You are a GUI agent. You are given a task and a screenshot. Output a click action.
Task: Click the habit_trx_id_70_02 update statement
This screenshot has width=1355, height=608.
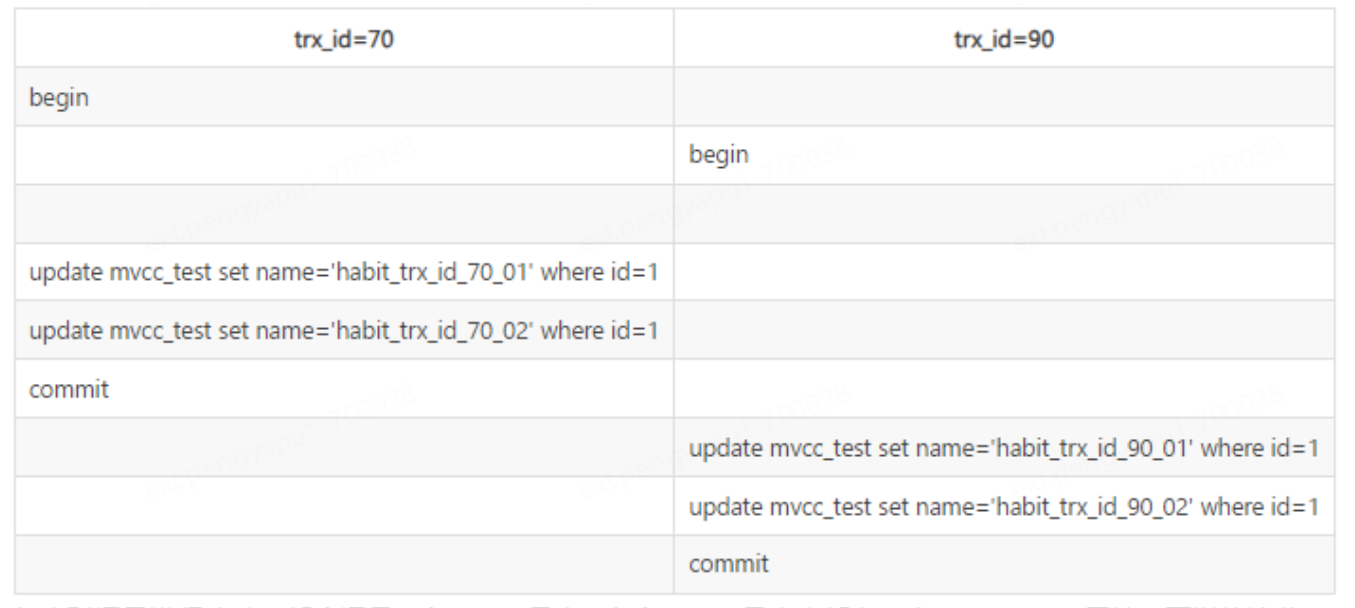click(343, 330)
